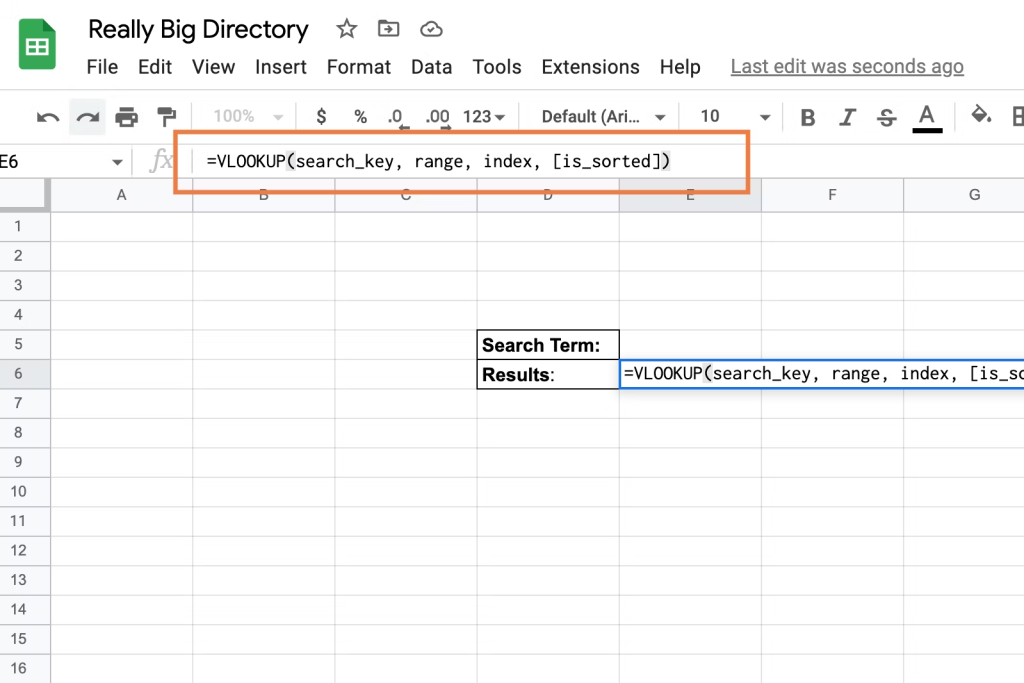Open the print dialog

pyautogui.click(x=127, y=116)
